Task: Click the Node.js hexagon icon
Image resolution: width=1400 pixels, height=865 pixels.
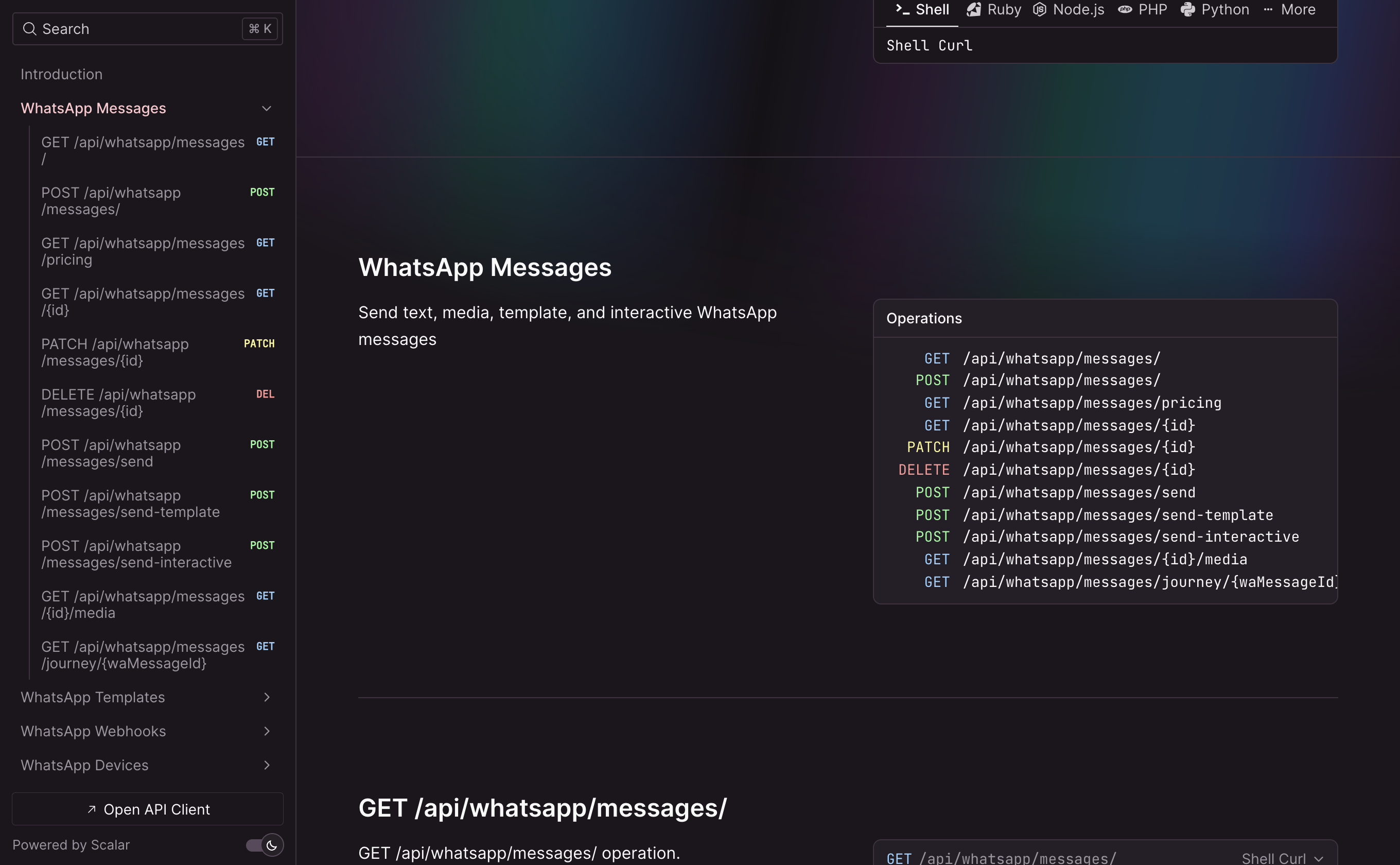Action: 1040,9
